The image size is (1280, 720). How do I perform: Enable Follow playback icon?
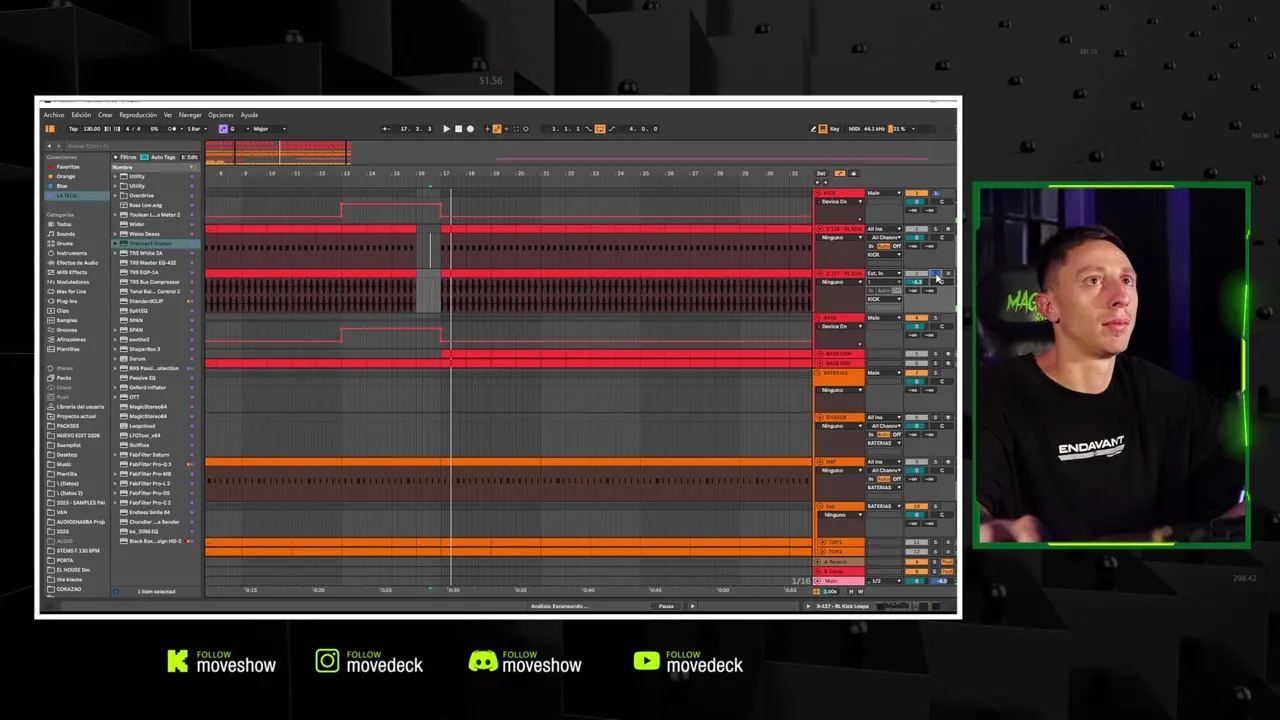(385, 129)
